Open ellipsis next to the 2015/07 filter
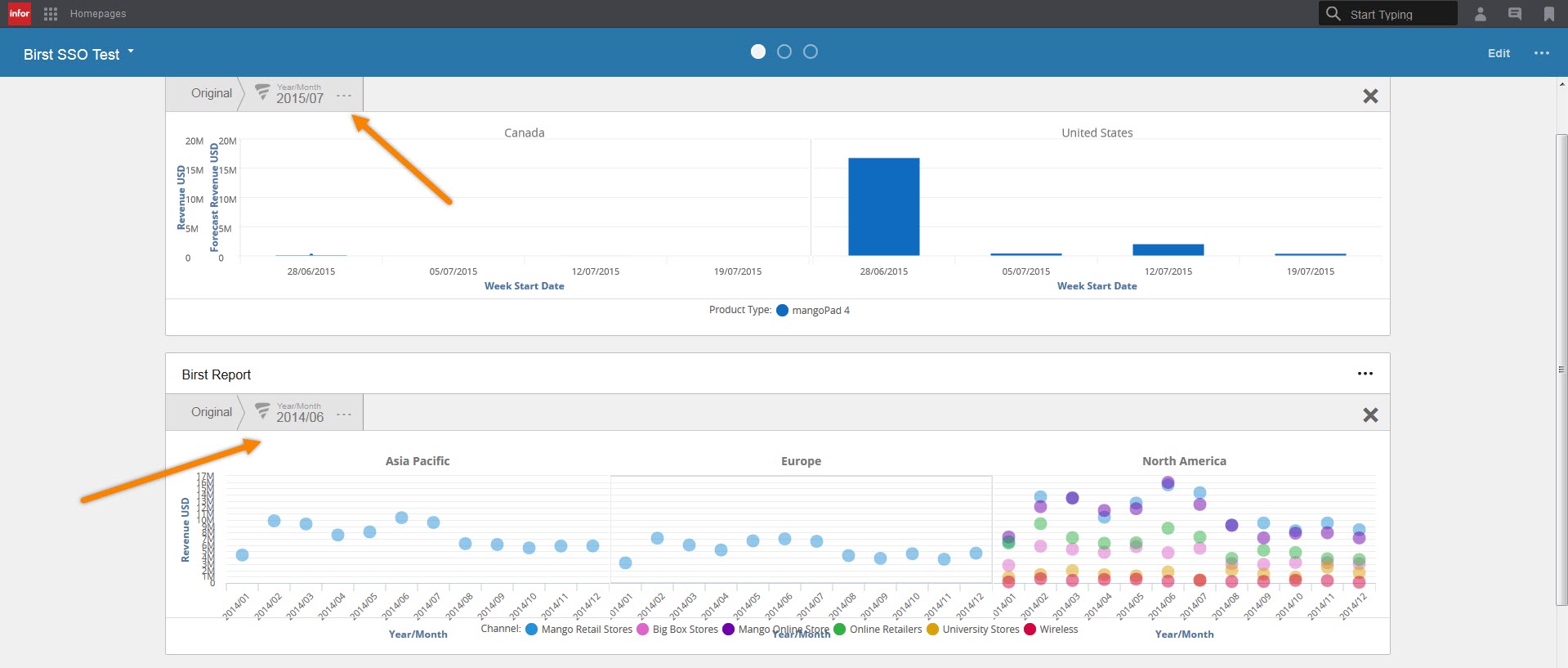Viewport: 1568px width, 668px height. pos(344,96)
